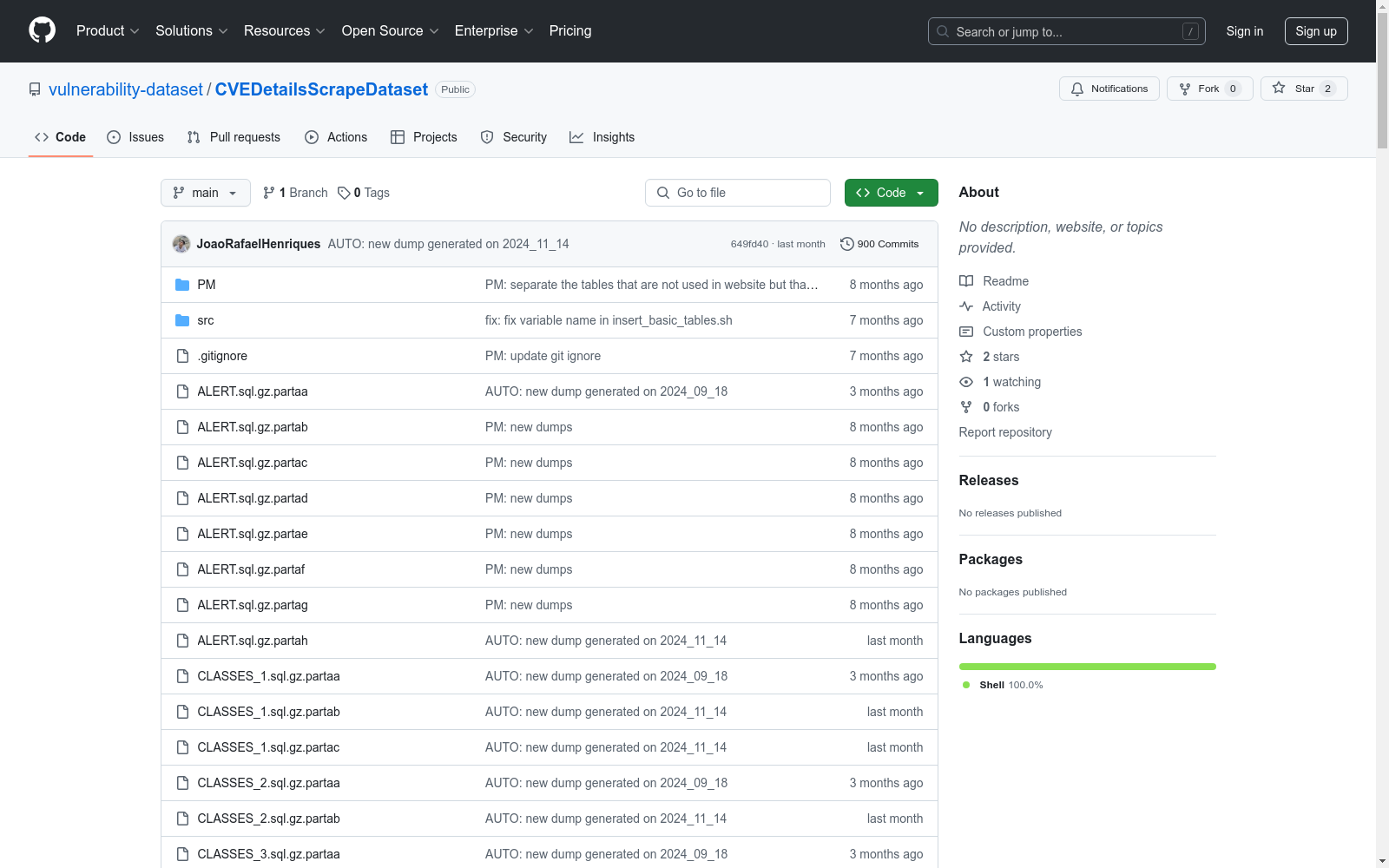Viewport: 1389px width, 868px height.
Task: Click the Activity pulse icon
Action: pyautogui.click(x=966, y=306)
